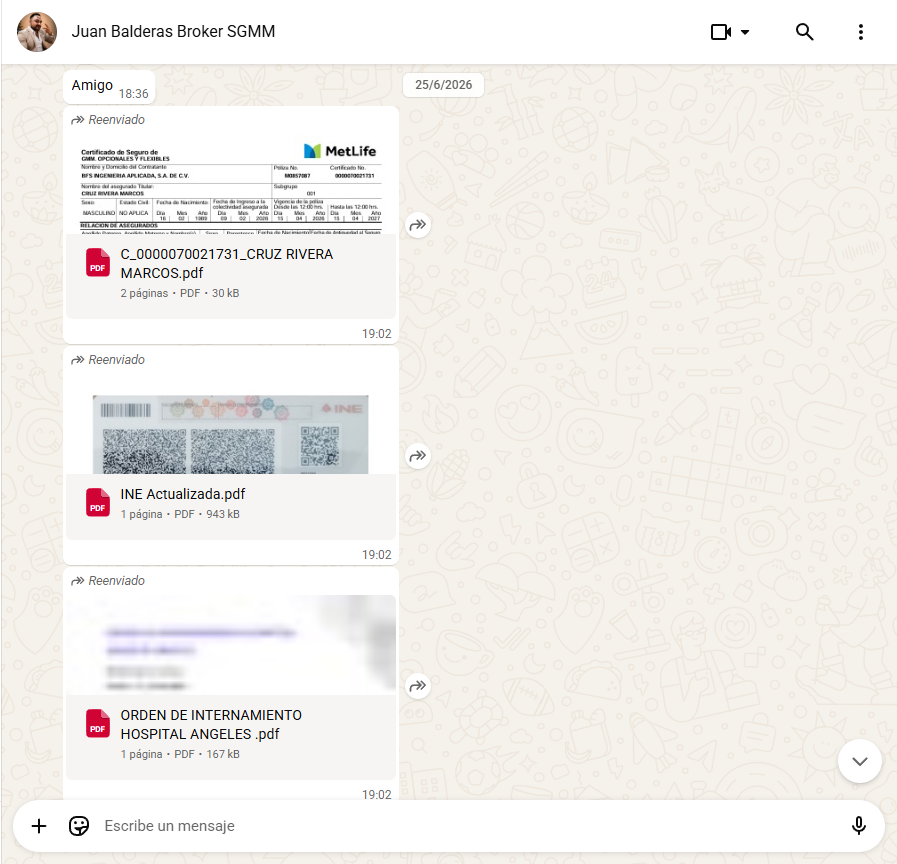The height and width of the screenshot is (864, 897).
Task: Click the 2 páginas · PDF · 30 kB details
Action: [180, 293]
